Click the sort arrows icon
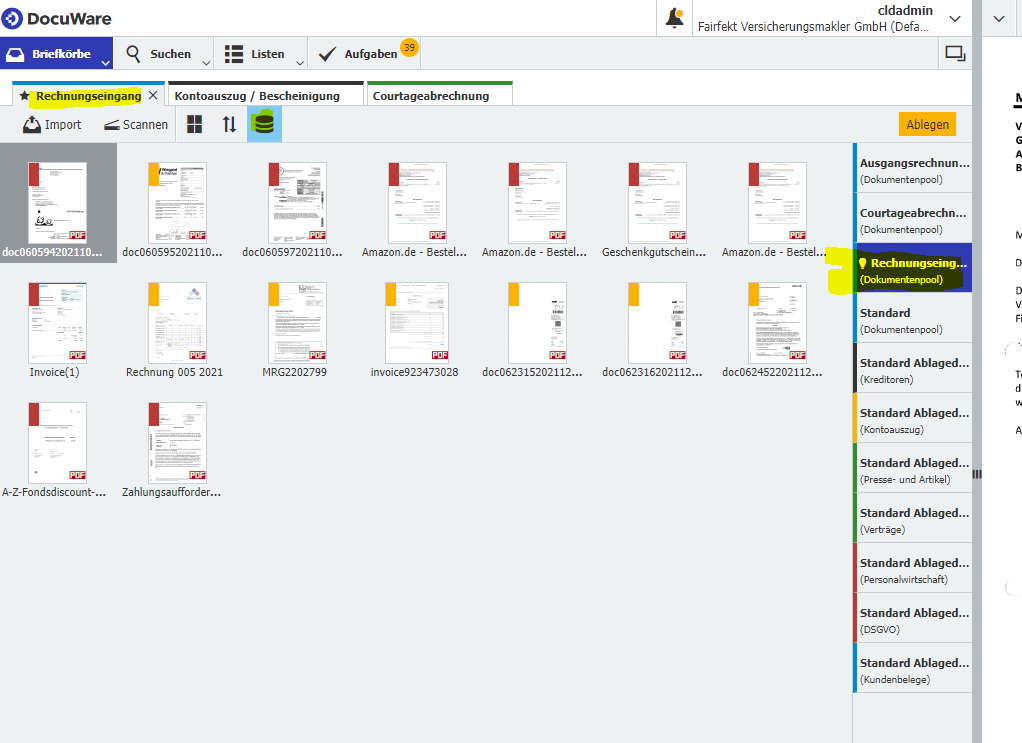 point(230,124)
